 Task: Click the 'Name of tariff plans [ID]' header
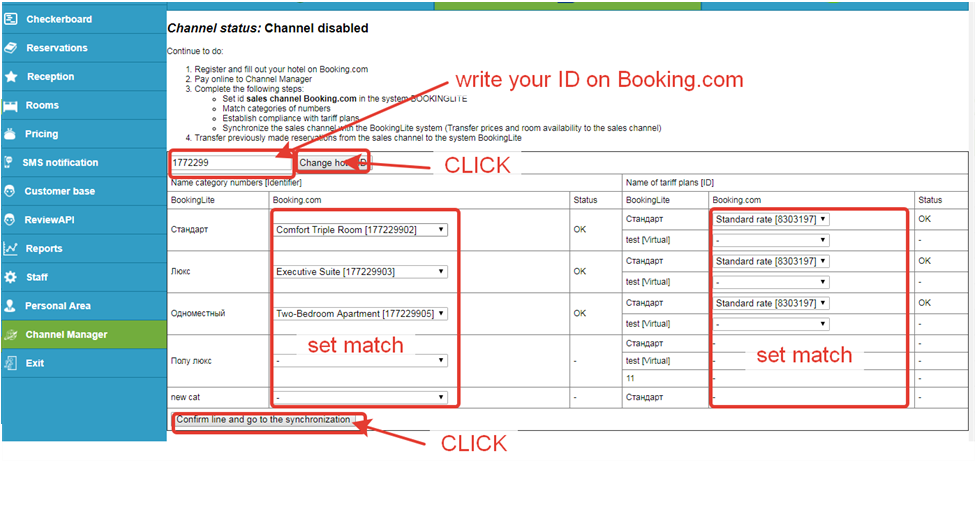click(670, 183)
